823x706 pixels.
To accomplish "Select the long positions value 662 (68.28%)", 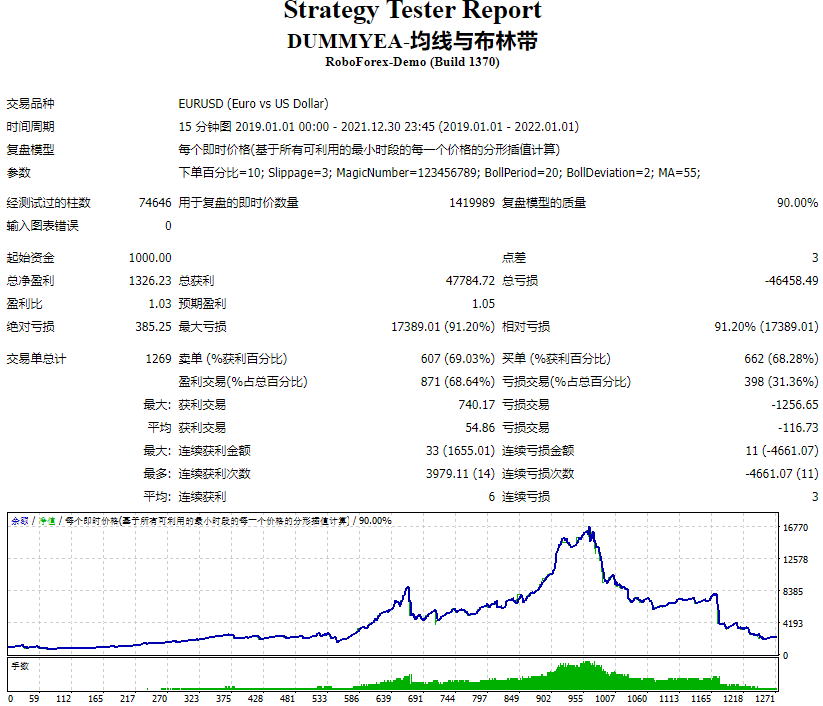I will pos(781,359).
